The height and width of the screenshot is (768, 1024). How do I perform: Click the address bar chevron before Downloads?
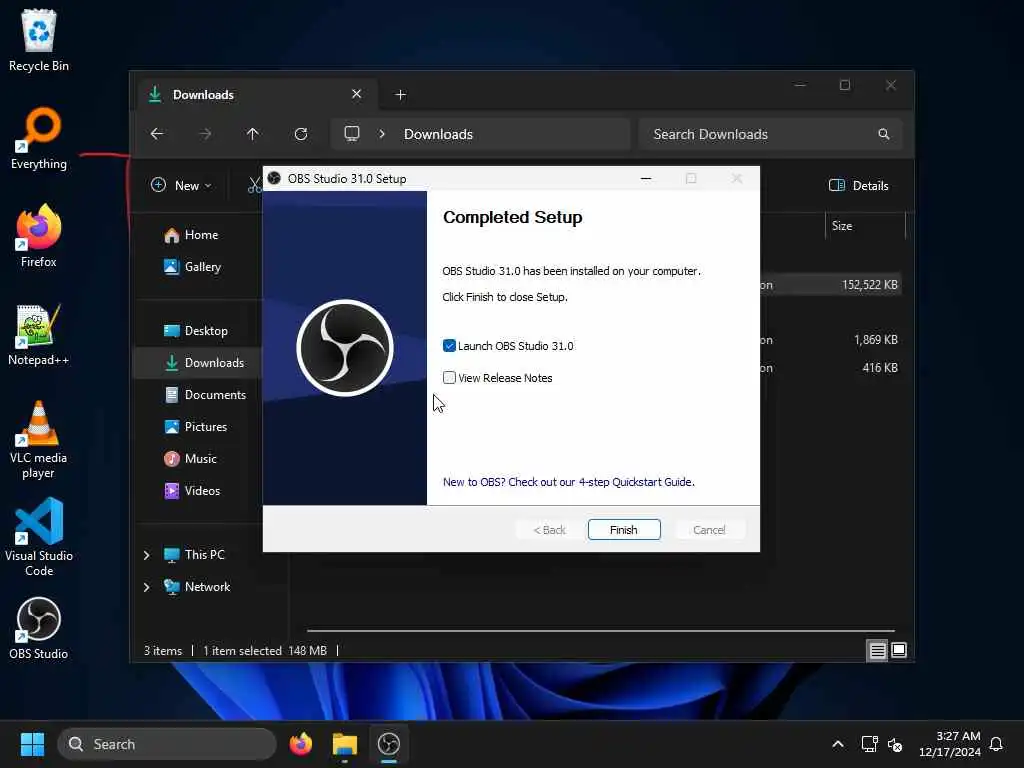coord(382,134)
